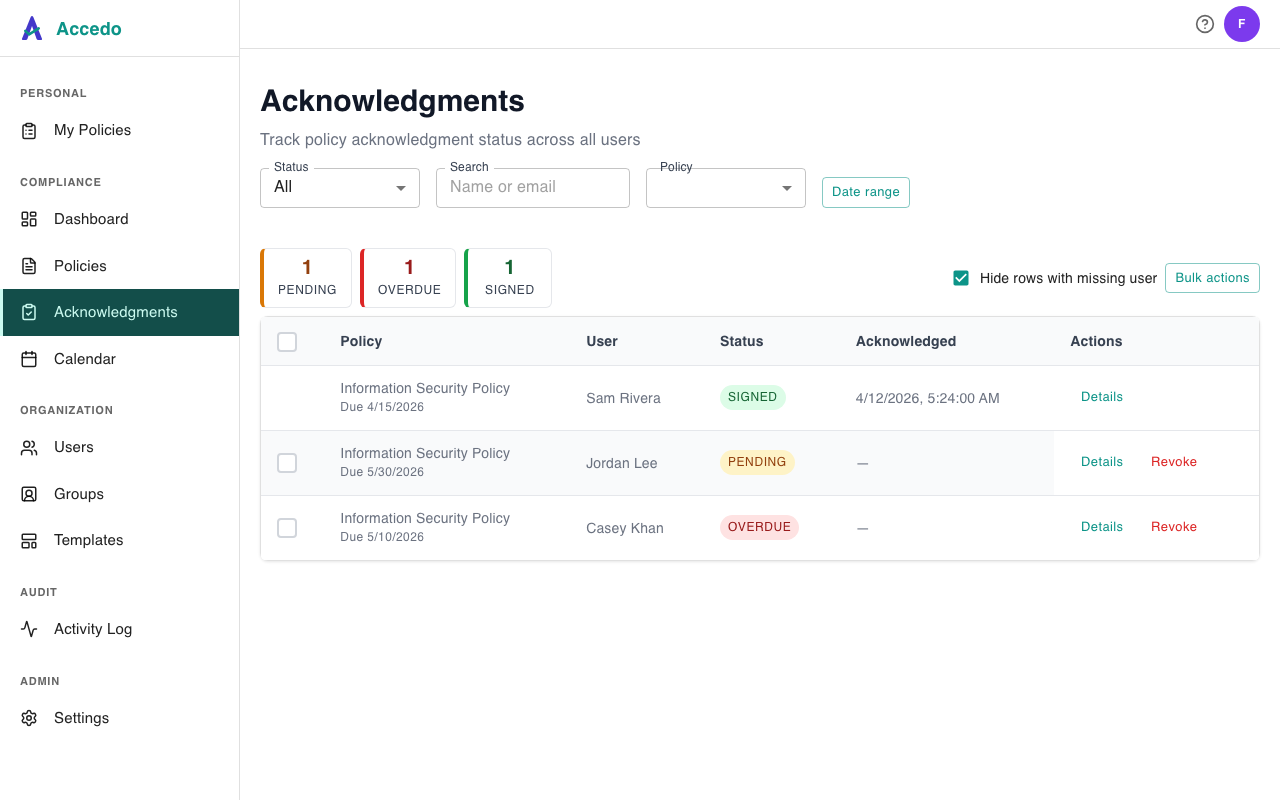The image size is (1280, 800).
Task: Open the Policy filter dropdown
Action: [x=726, y=188]
